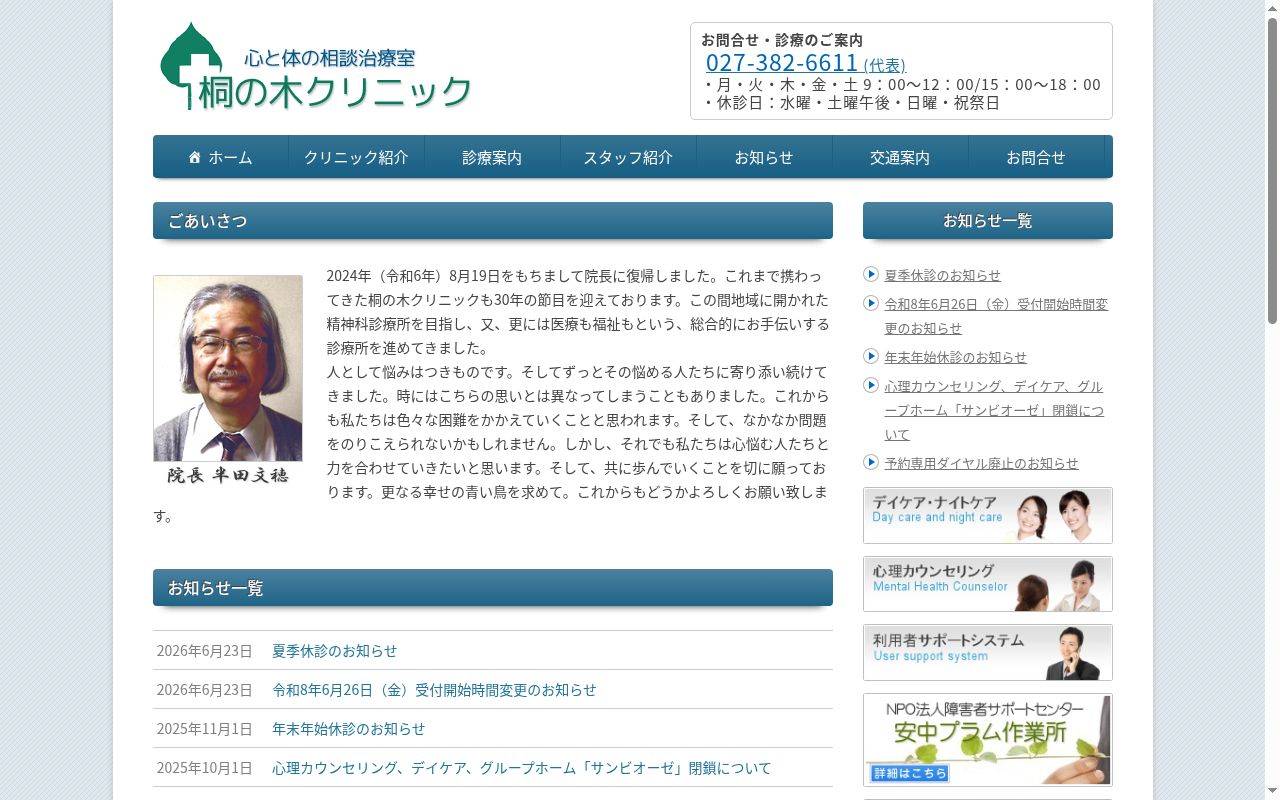The width and height of the screenshot is (1280, 800).
Task: Click scrollbar up arrow
Action: (x=1272, y=7)
